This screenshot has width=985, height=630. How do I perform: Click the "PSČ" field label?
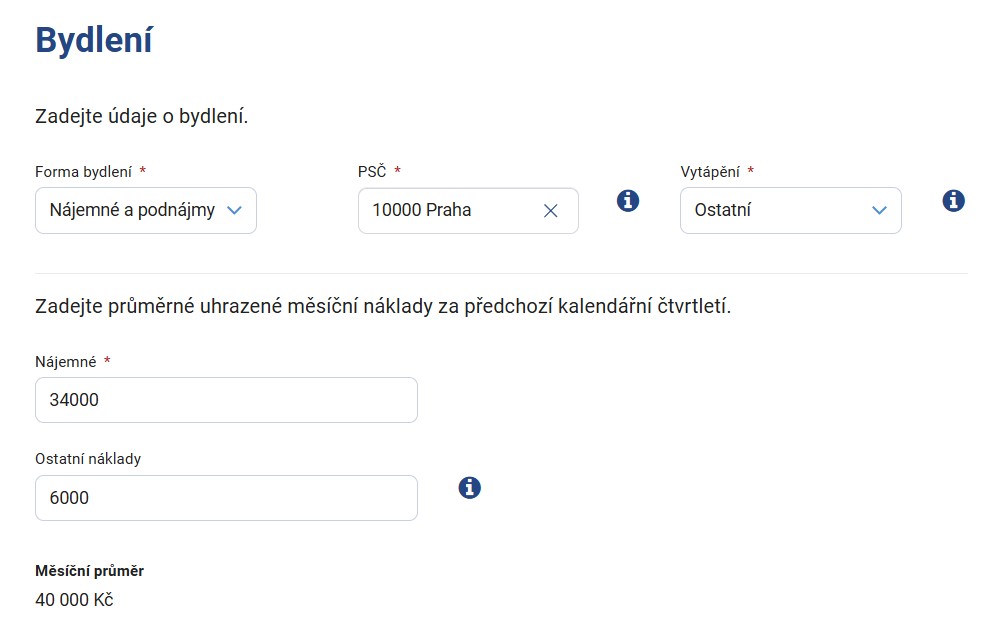point(372,171)
